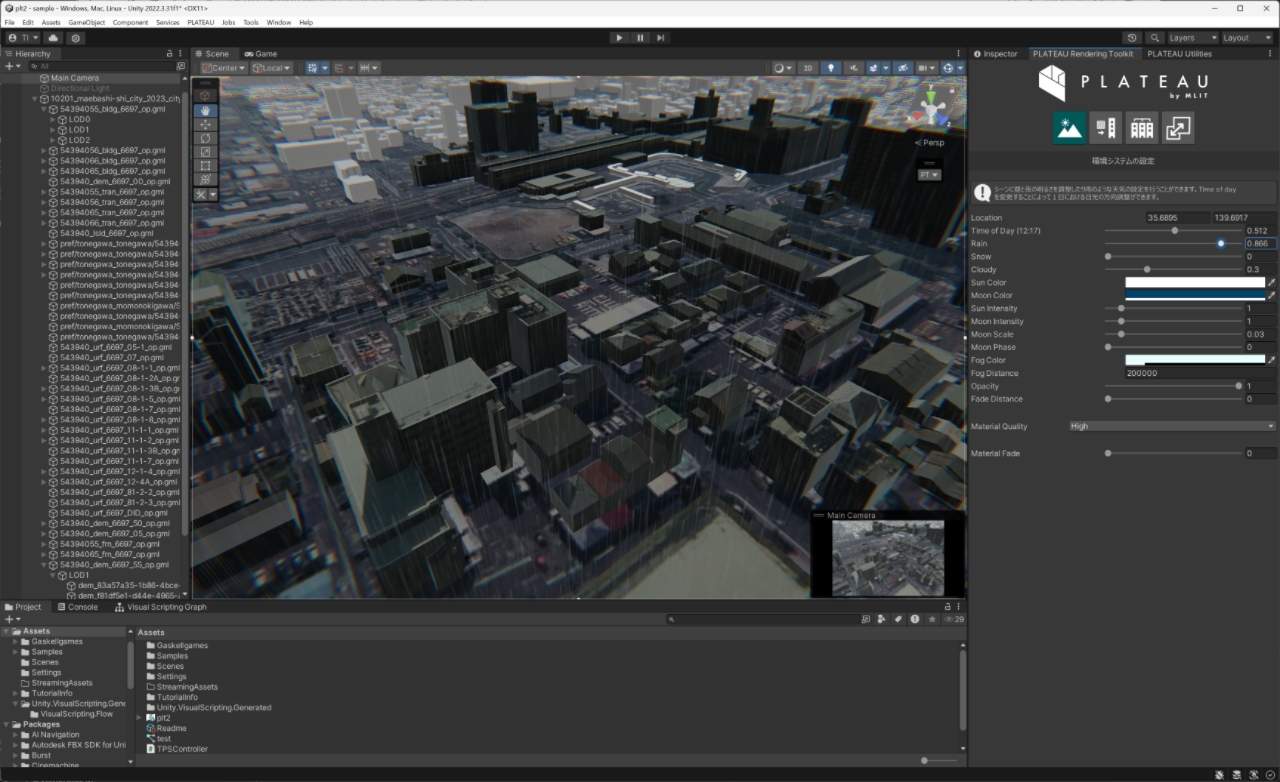Pick moon color with eyedropper
The height and width of the screenshot is (782, 1280).
(1272, 296)
